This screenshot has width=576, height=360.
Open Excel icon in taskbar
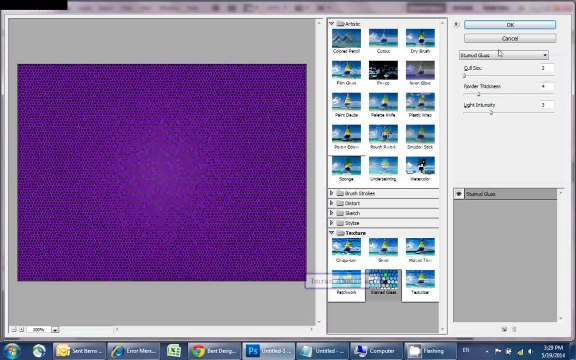coord(174,351)
